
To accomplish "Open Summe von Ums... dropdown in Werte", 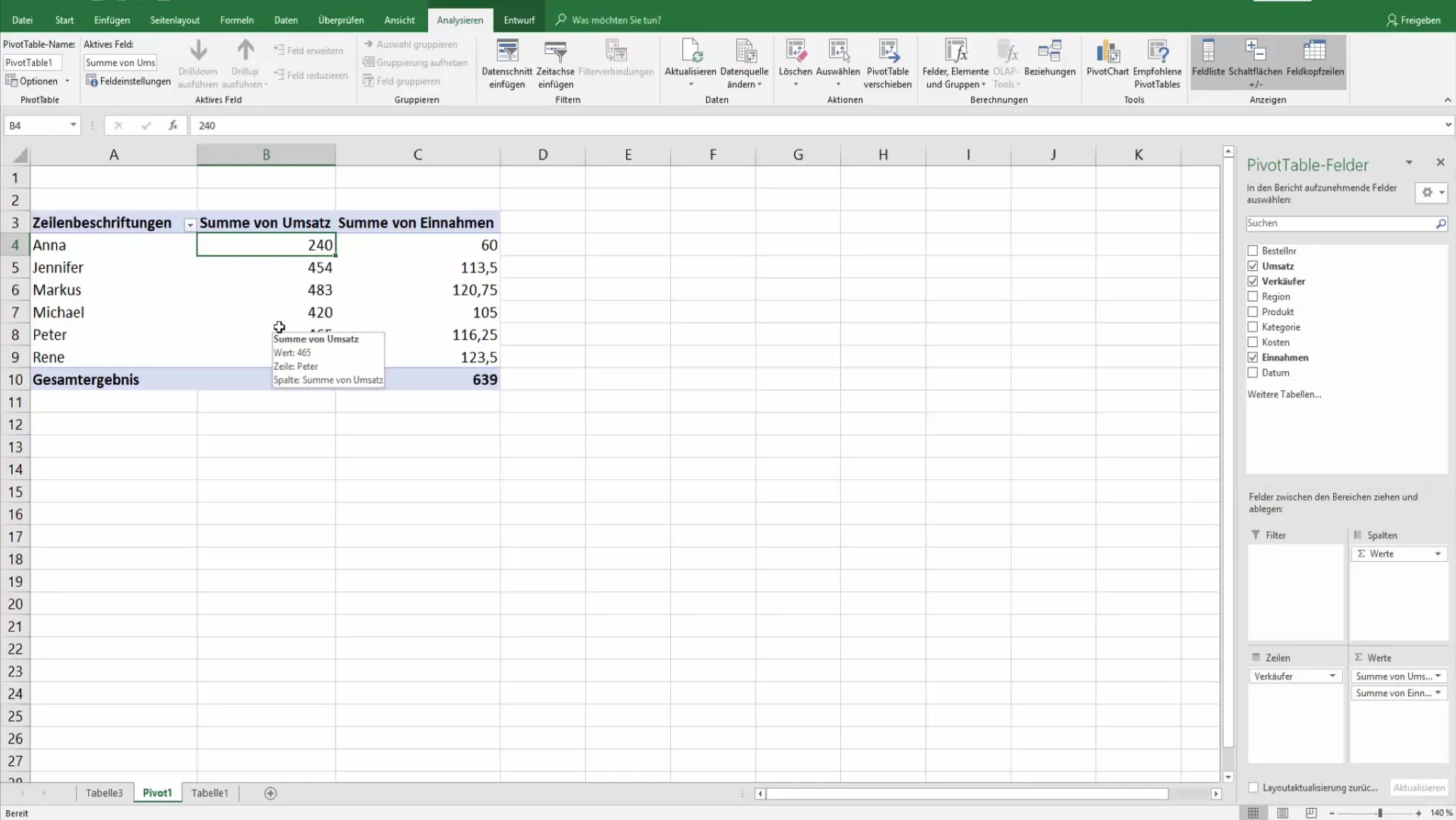I will [1438, 676].
